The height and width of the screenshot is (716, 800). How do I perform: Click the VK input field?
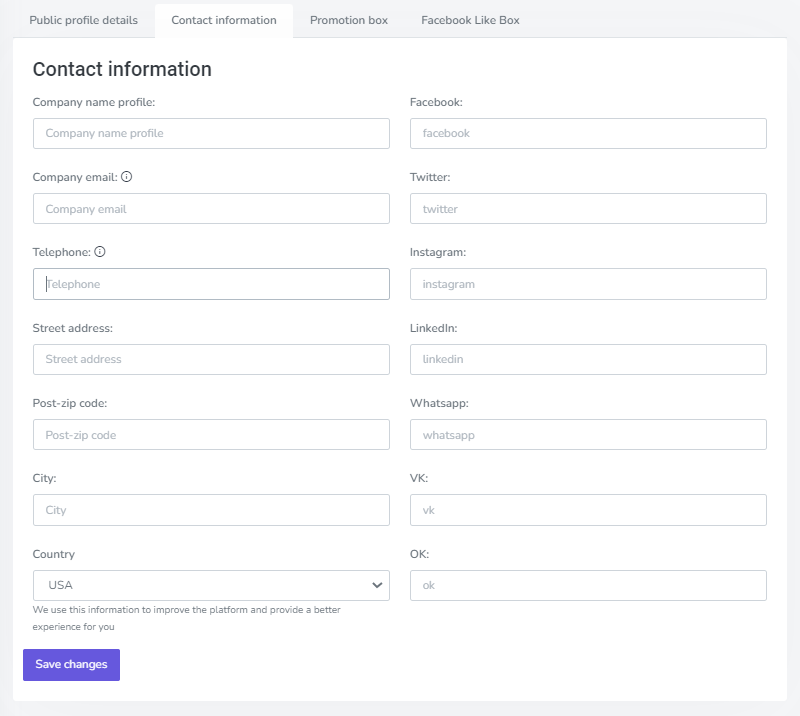588,510
